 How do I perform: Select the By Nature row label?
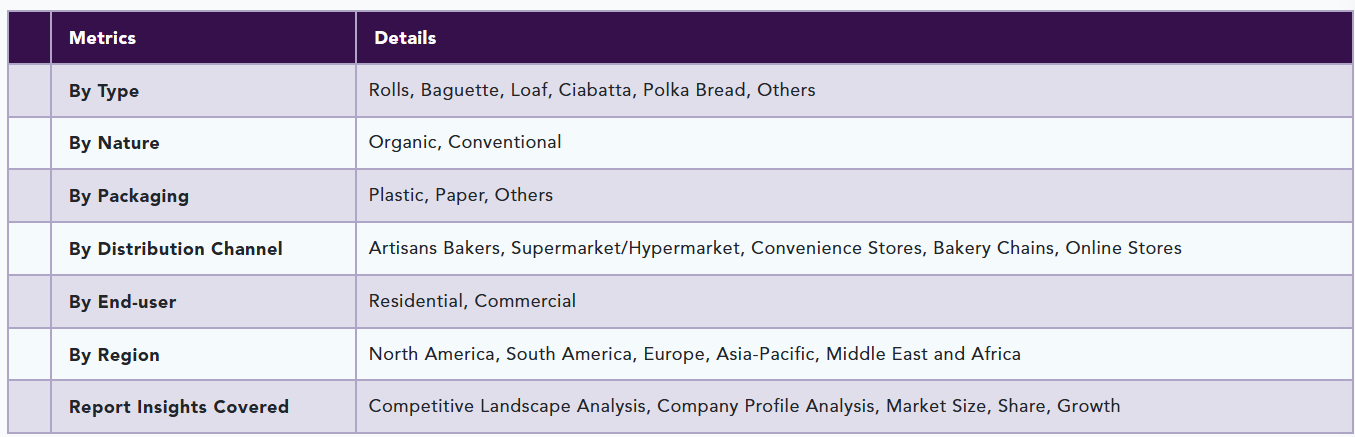(114, 143)
